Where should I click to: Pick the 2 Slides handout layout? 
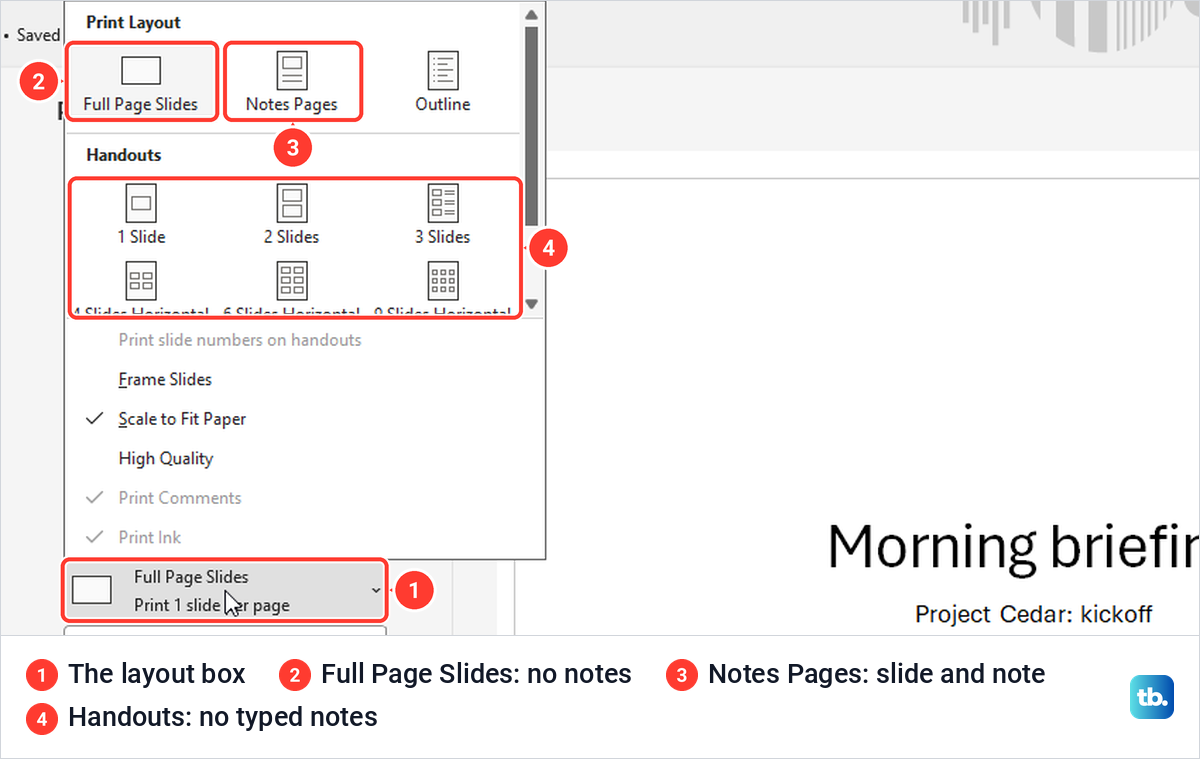click(x=292, y=214)
